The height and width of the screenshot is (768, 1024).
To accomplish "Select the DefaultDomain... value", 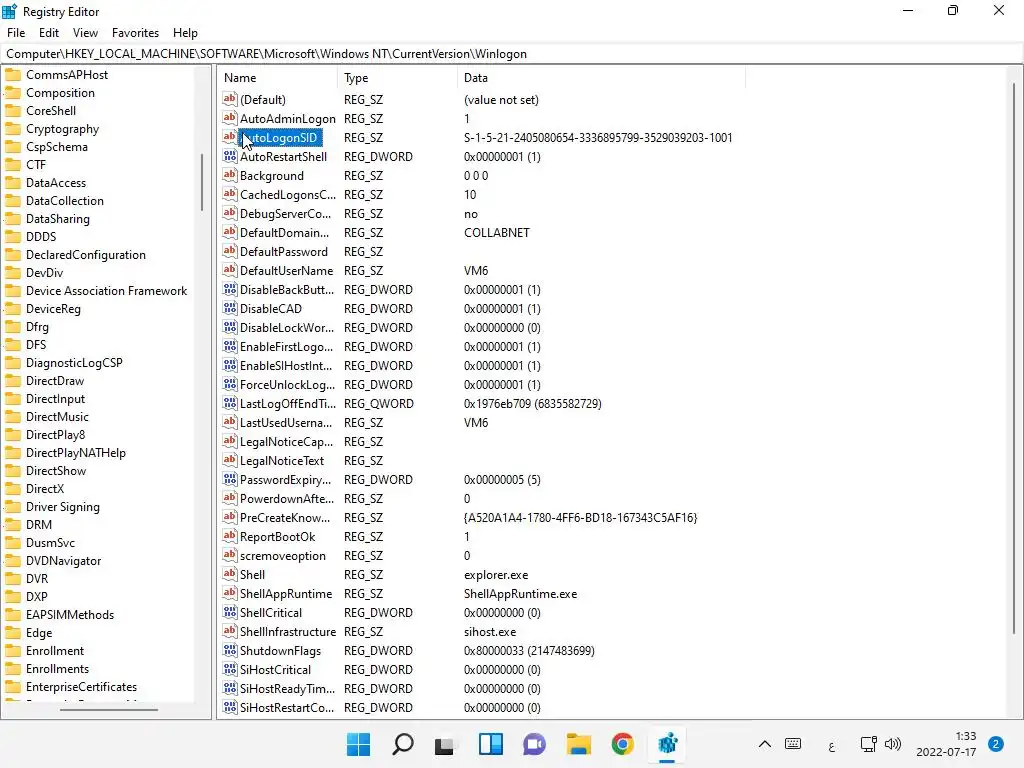I will click(x=284, y=232).
